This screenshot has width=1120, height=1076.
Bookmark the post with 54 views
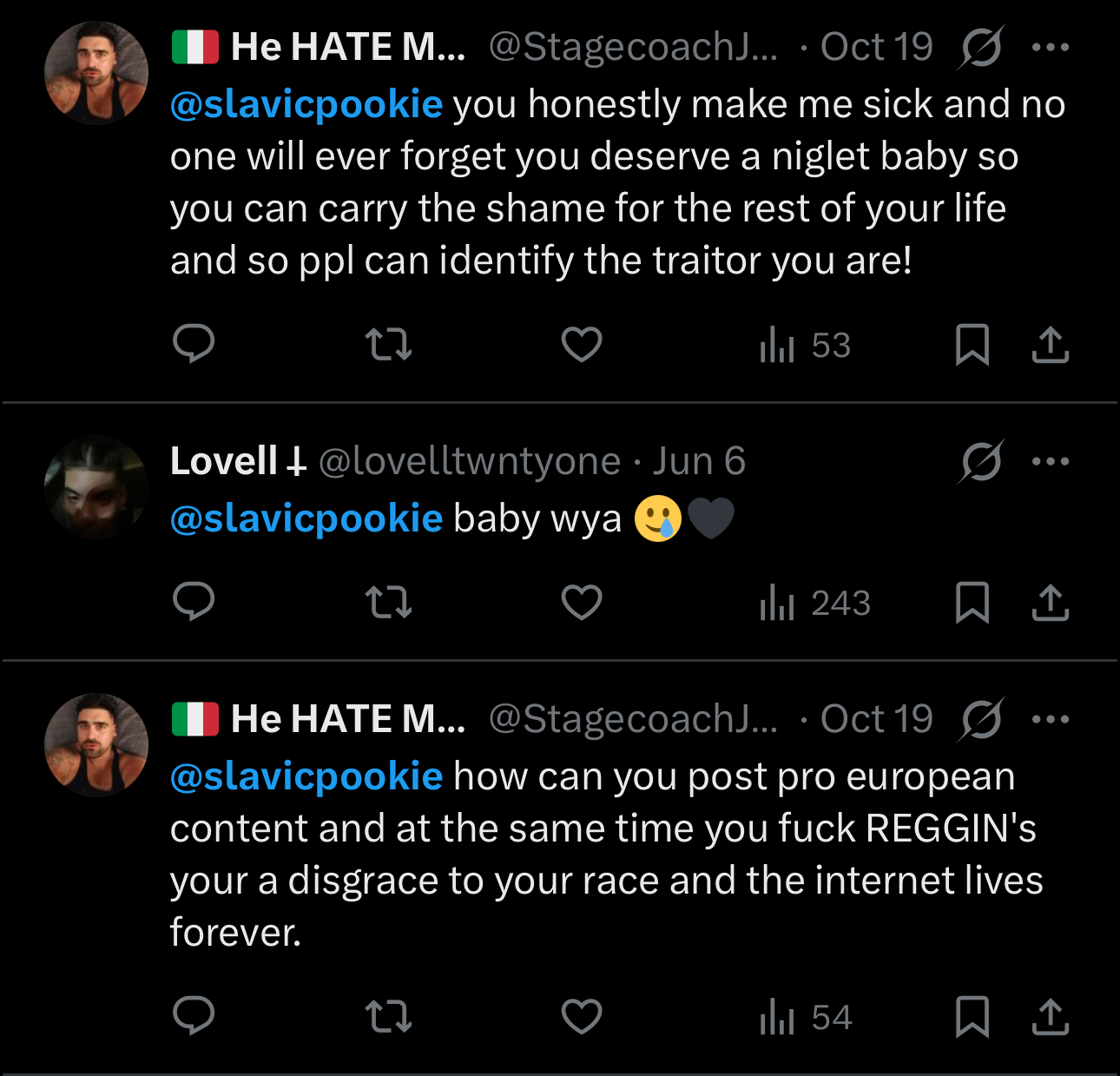[x=972, y=1016]
